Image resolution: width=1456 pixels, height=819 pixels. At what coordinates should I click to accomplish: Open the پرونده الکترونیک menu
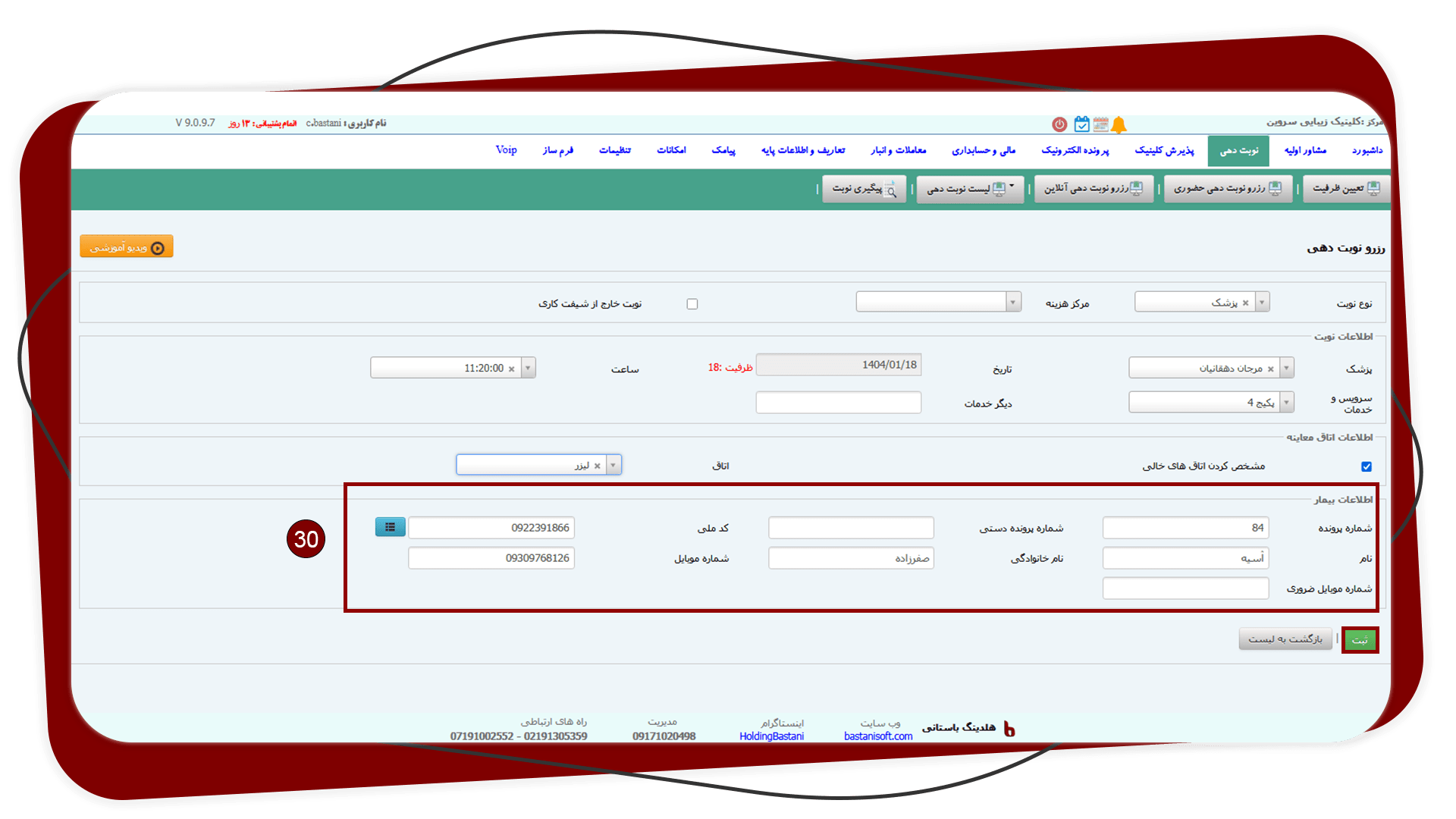click(x=1075, y=150)
